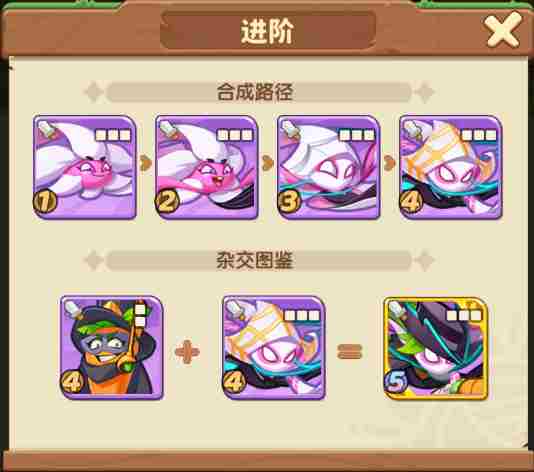Click the equals sign before result card
534x472 pixels.
tap(349, 351)
